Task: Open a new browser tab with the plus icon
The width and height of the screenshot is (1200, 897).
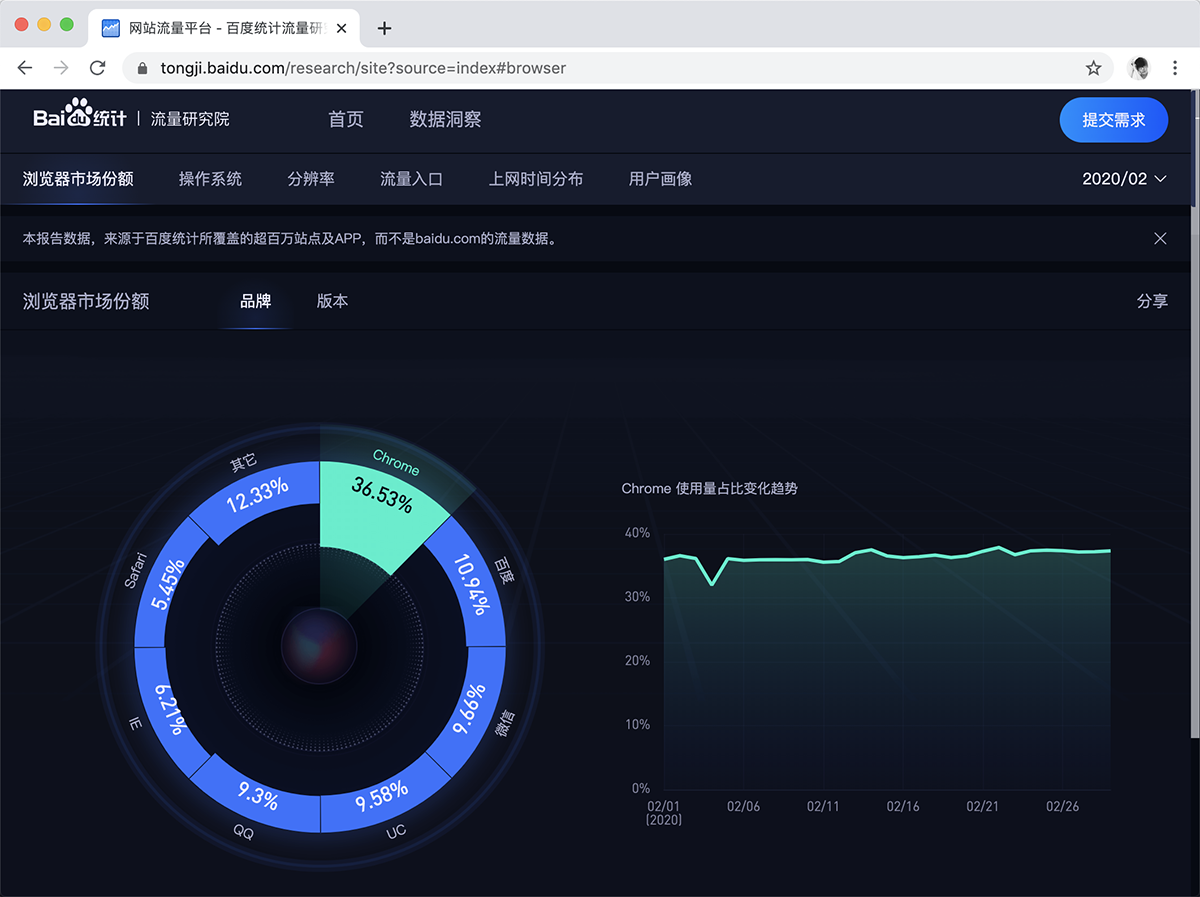Action: (384, 28)
